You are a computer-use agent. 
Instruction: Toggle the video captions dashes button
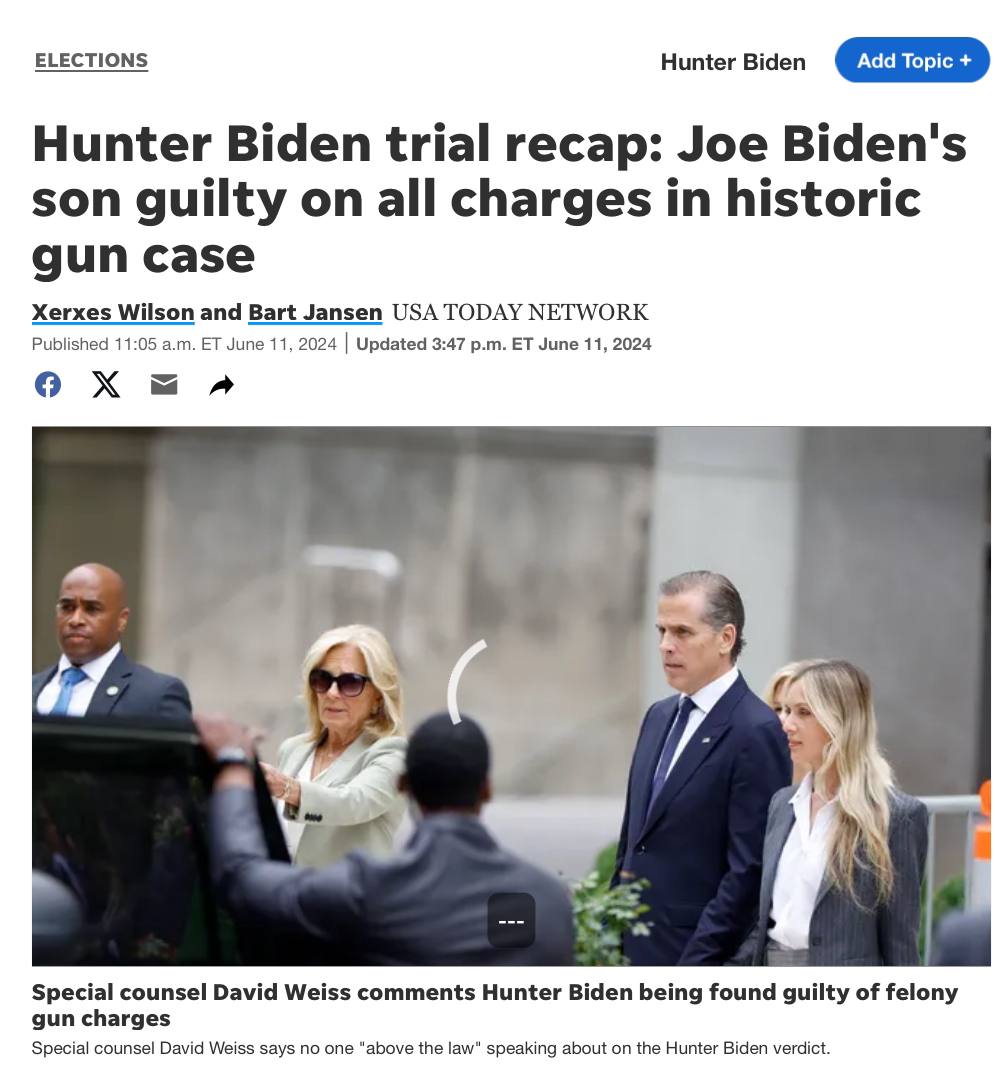[x=511, y=921]
